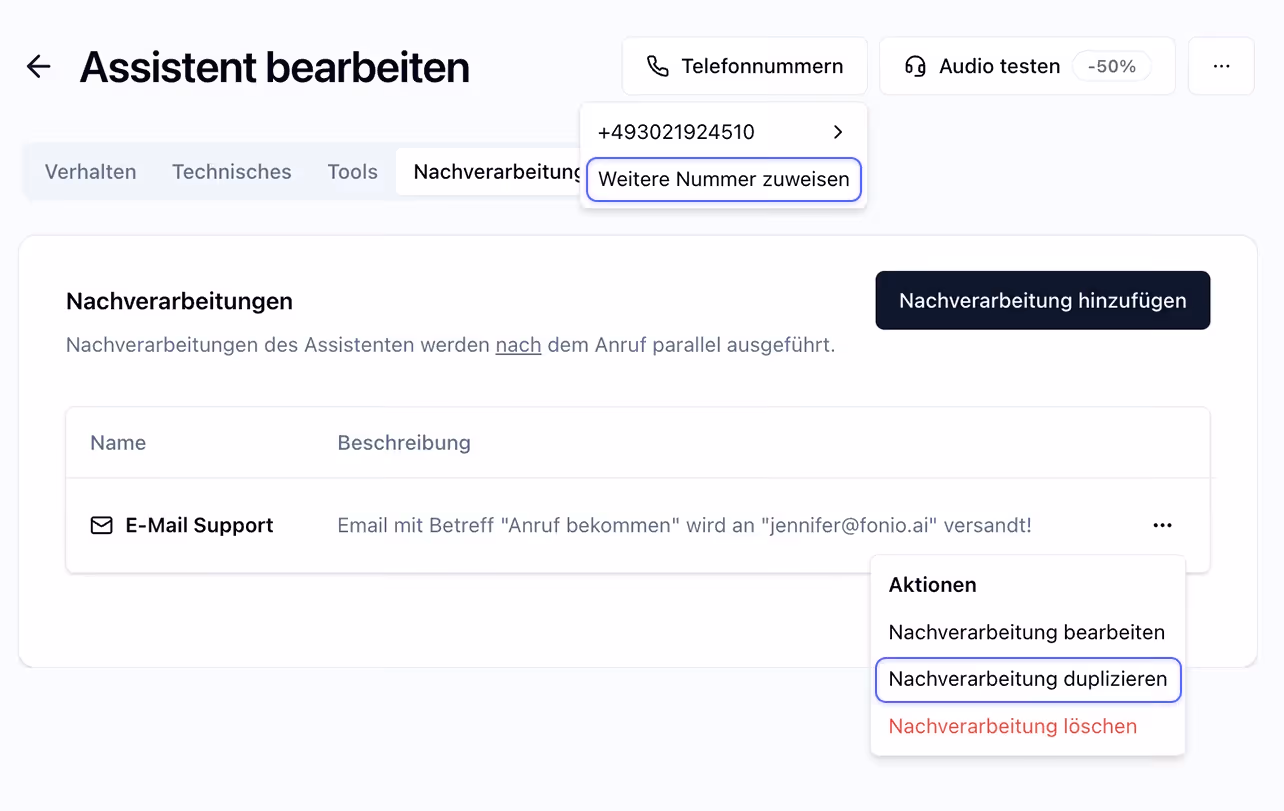Choose Nachverarbeitung löschen in red
Screen dimensions: 1284x811
point(1013,726)
